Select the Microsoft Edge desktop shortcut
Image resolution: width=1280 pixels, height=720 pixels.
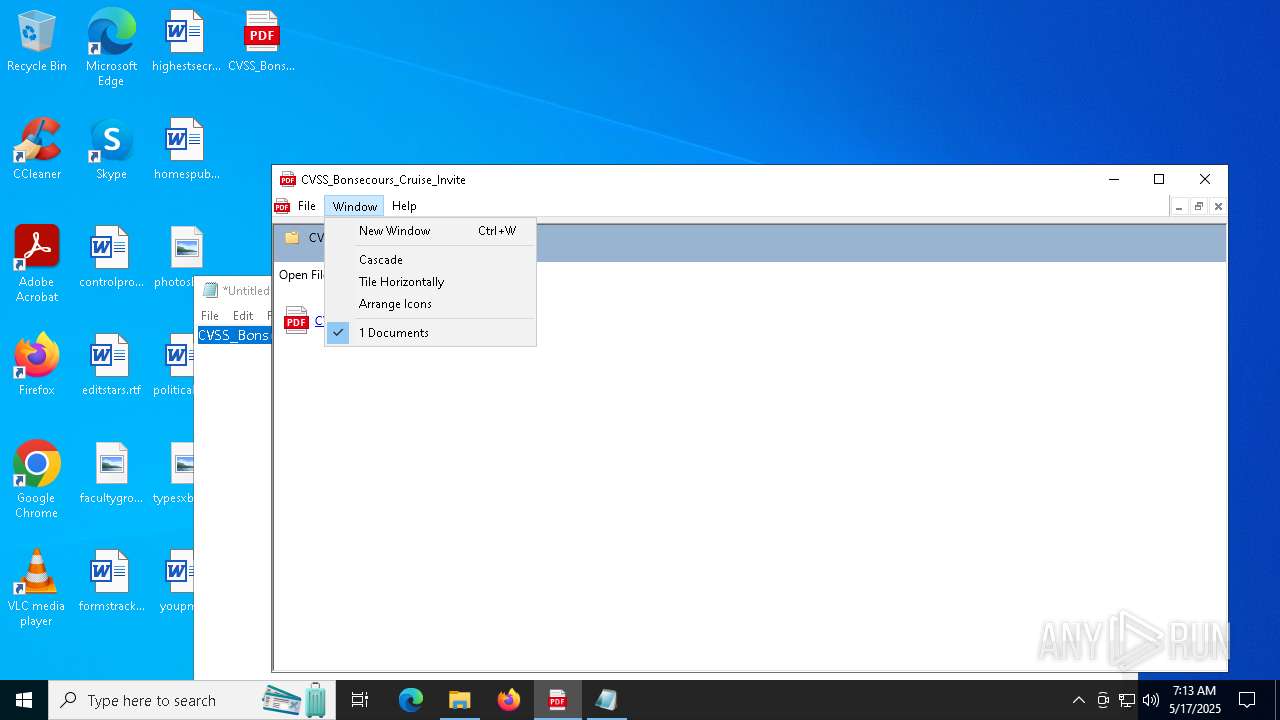[x=111, y=47]
